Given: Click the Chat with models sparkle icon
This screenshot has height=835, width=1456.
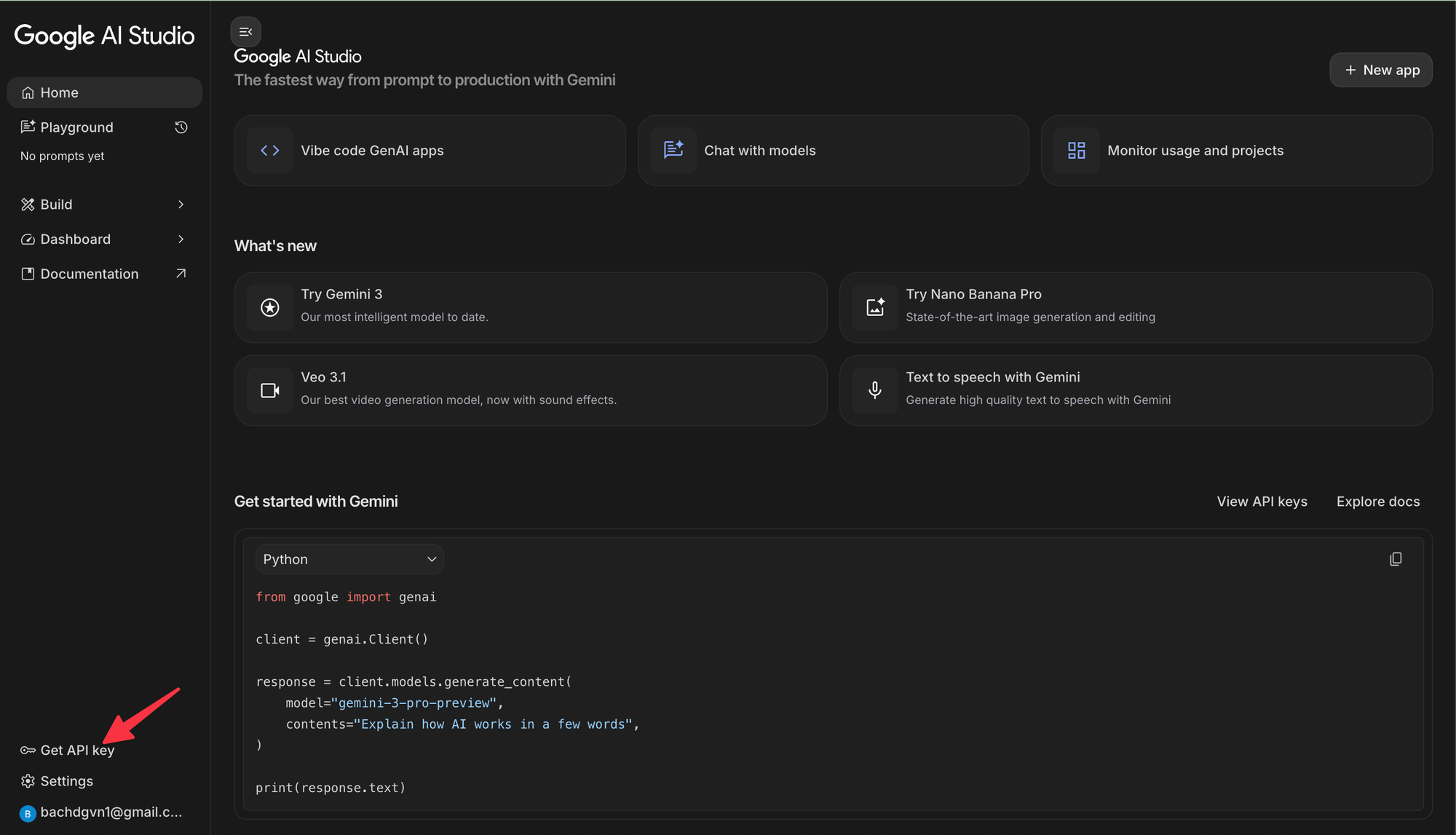Looking at the screenshot, I should (x=673, y=151).
